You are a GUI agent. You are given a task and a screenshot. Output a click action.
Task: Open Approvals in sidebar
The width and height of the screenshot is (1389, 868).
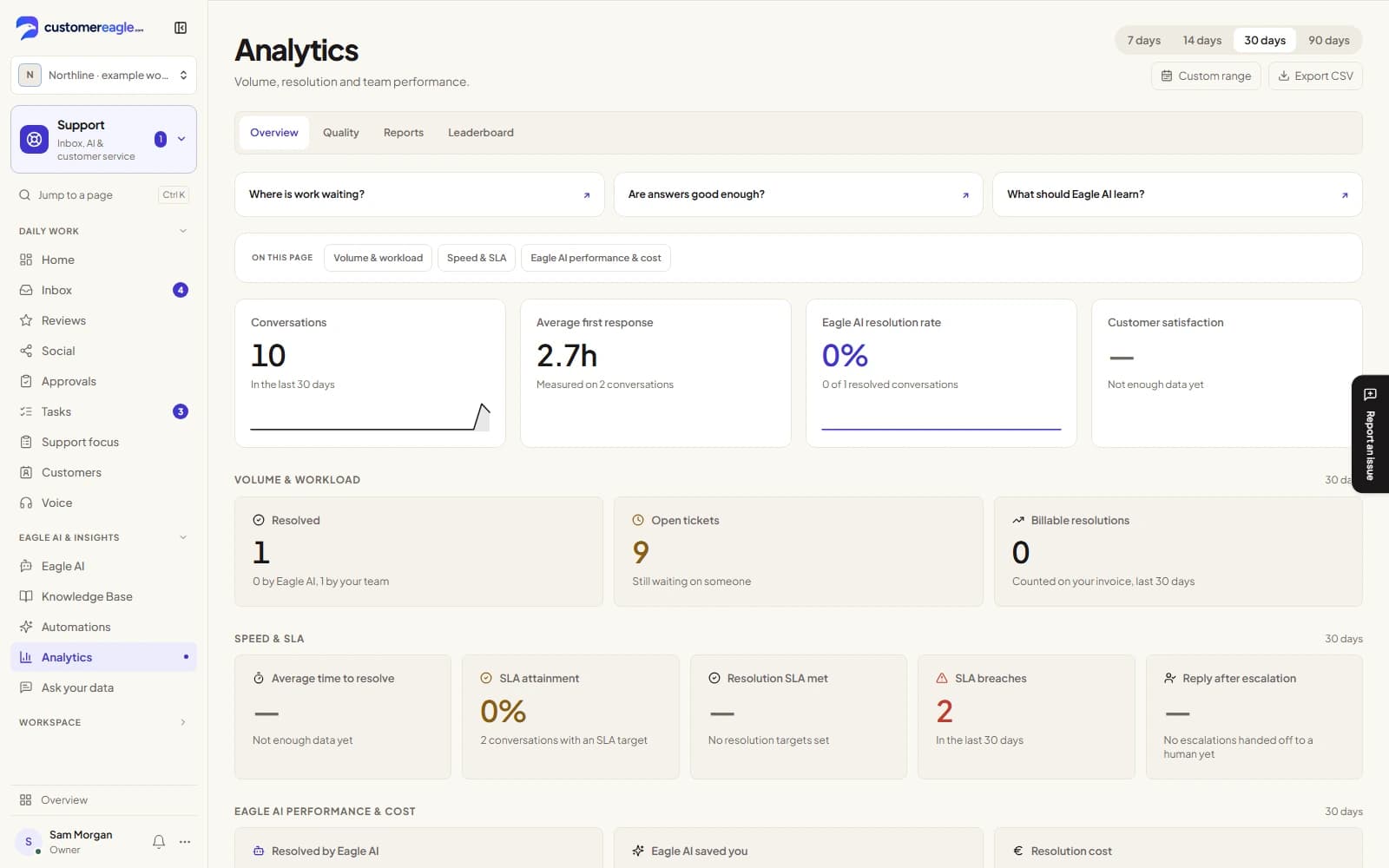103,381
